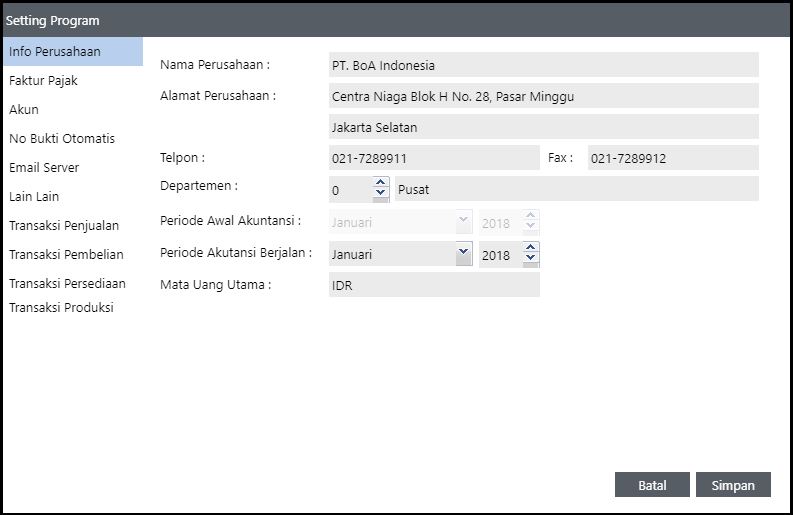Expand the Periode Akutansi Berjalan month dropdown
The image size is (793, 515).
pos(463,254)
